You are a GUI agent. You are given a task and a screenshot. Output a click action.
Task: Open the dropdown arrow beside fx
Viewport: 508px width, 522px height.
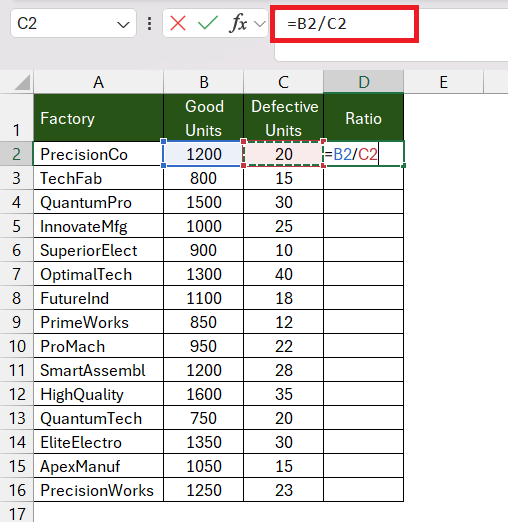[x=260, y=24]
